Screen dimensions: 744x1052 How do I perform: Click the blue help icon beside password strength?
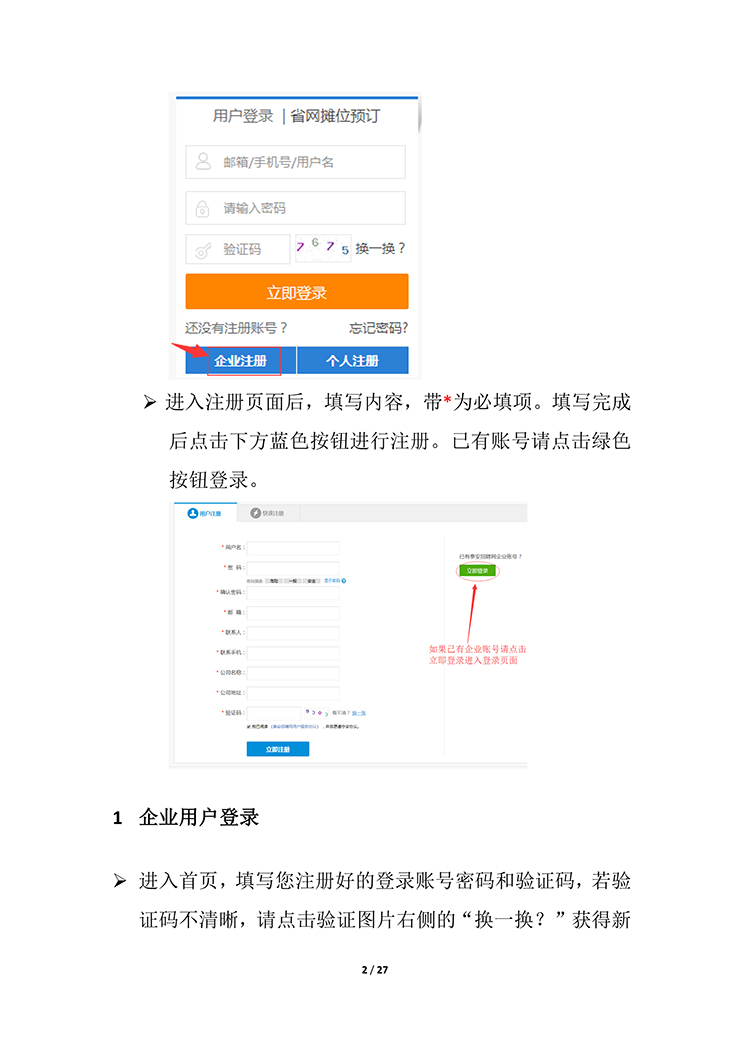tap(343, 580)
